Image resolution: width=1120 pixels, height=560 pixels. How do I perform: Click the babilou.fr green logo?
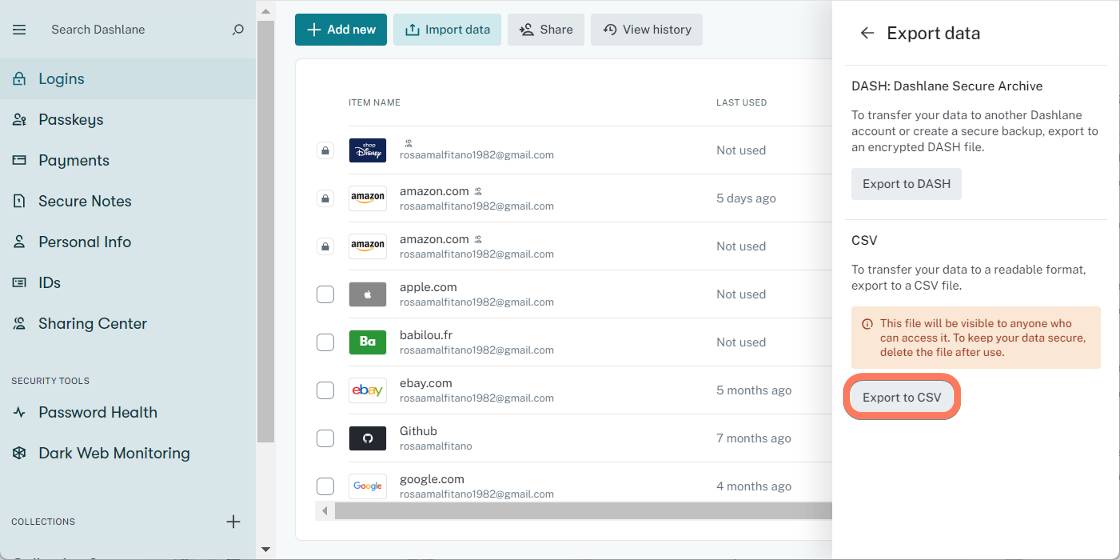367,342
